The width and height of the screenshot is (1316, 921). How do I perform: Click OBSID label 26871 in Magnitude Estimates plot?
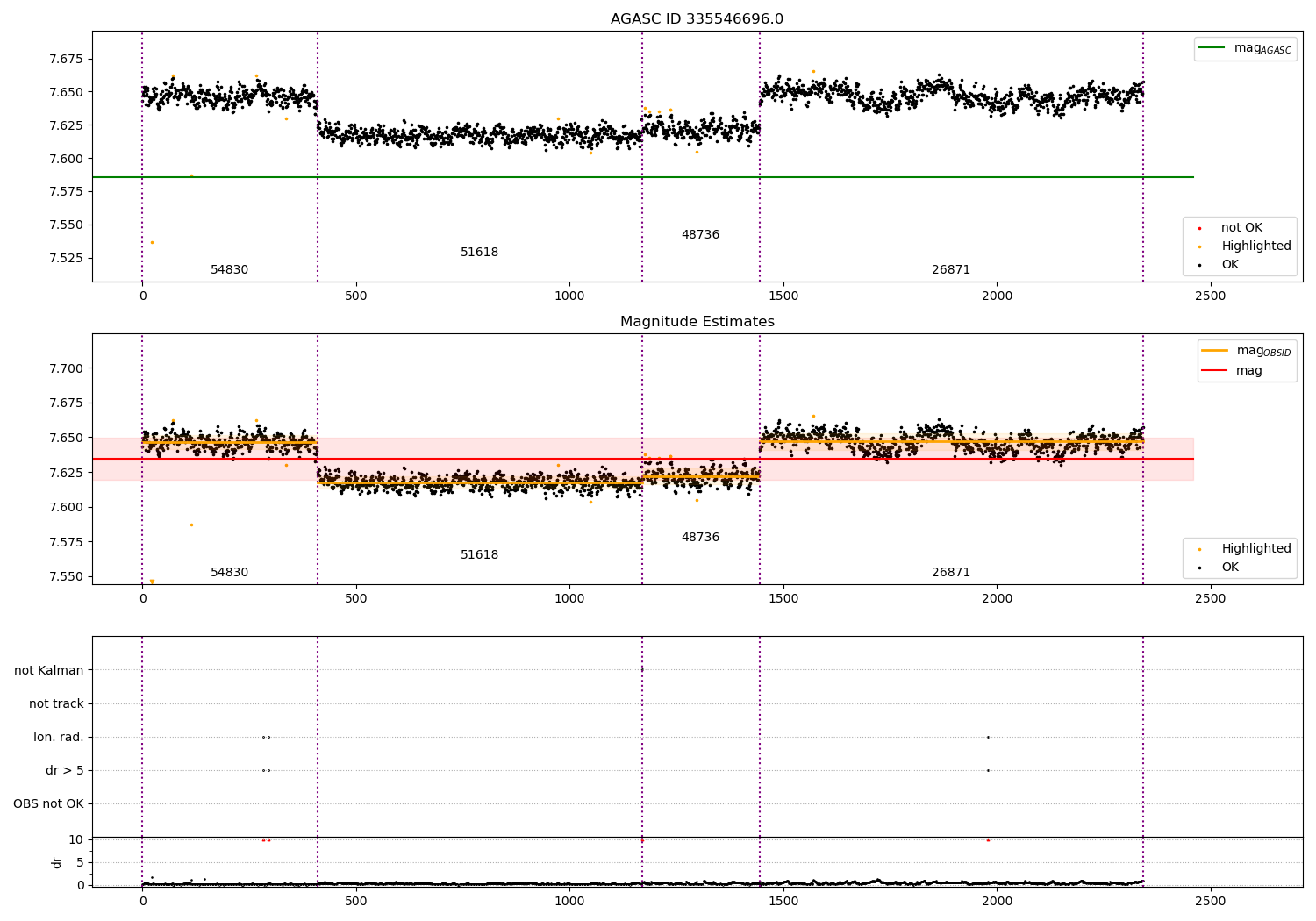(x=951, y=573)
